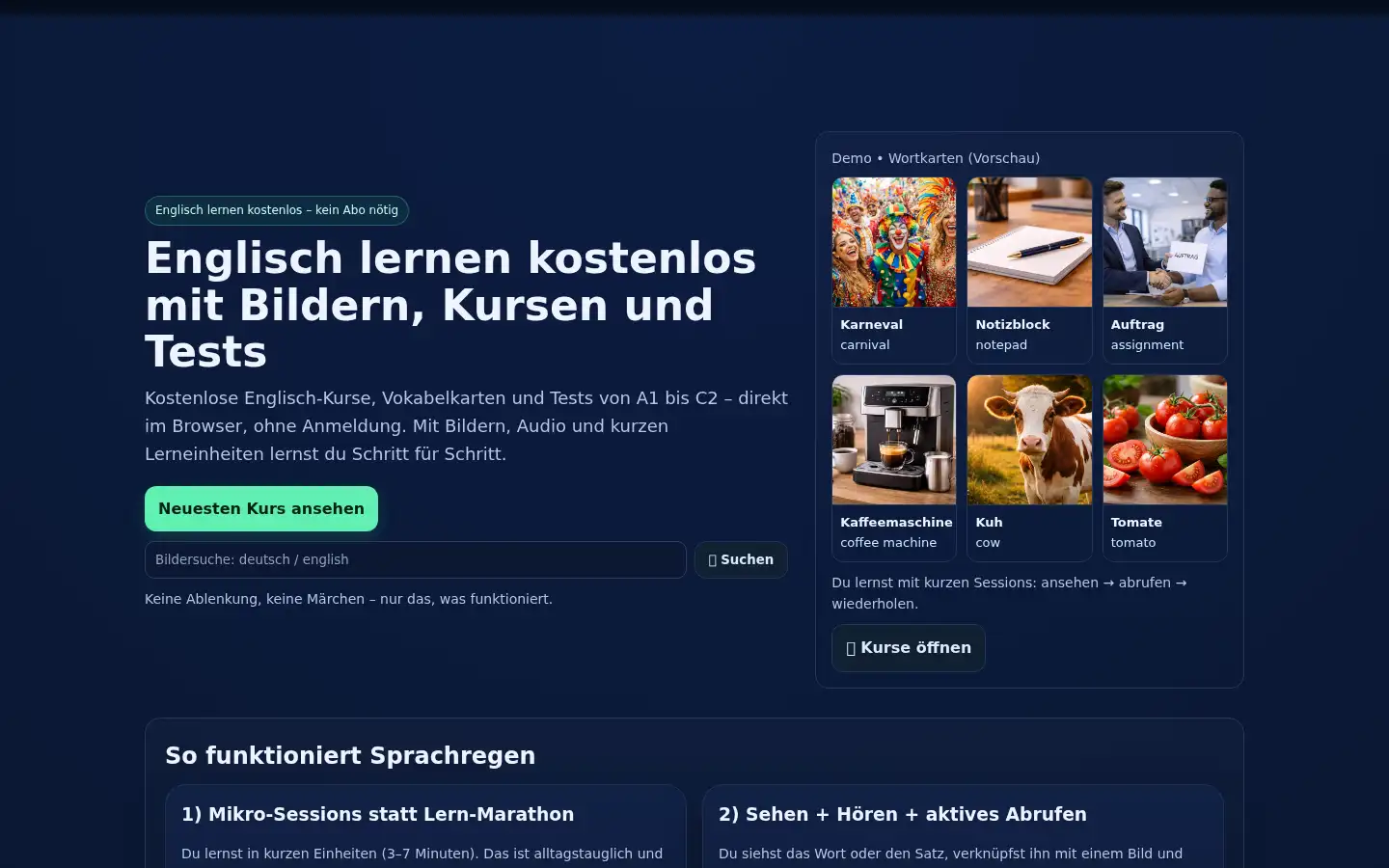Click the Demo • Wortkarten (Vorschau) label
Image resolution: width=1389 pixels, height=868 pixels.
936,158
